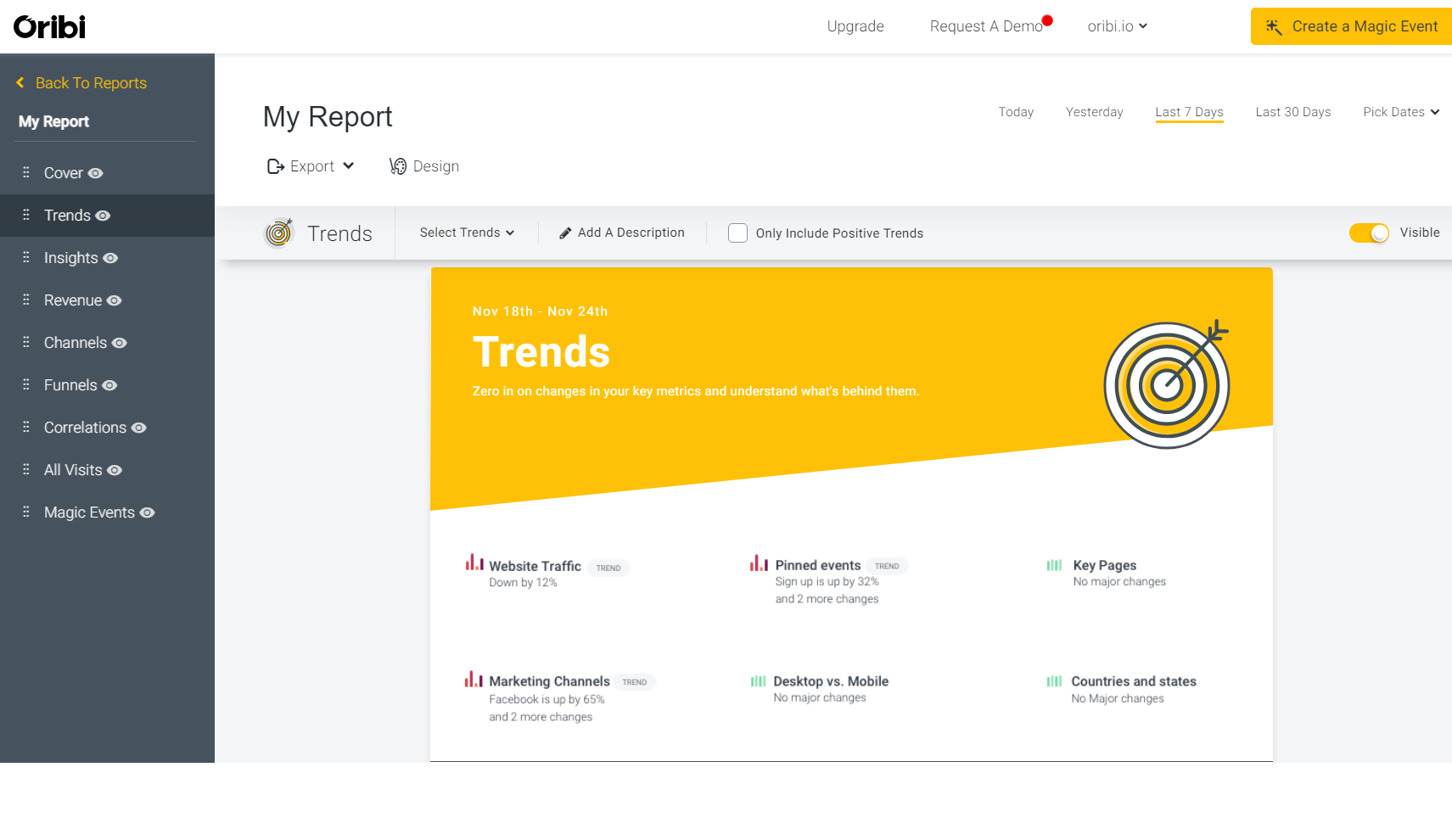Go Back To Reports
This screenshot has height=840, width=1452.
pyautogui.click(x=82, y=83)
